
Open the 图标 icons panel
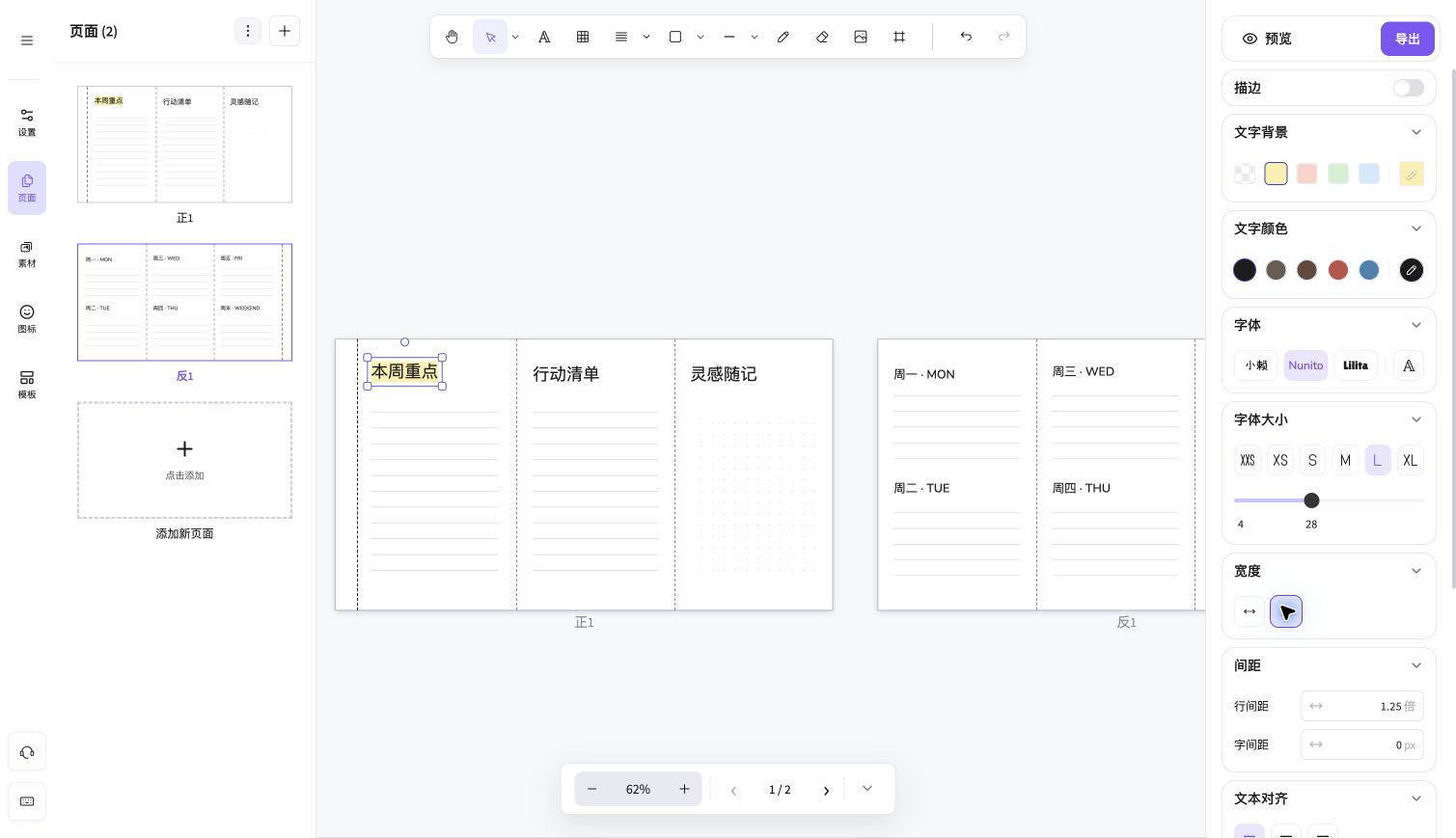tap(27, 319)
